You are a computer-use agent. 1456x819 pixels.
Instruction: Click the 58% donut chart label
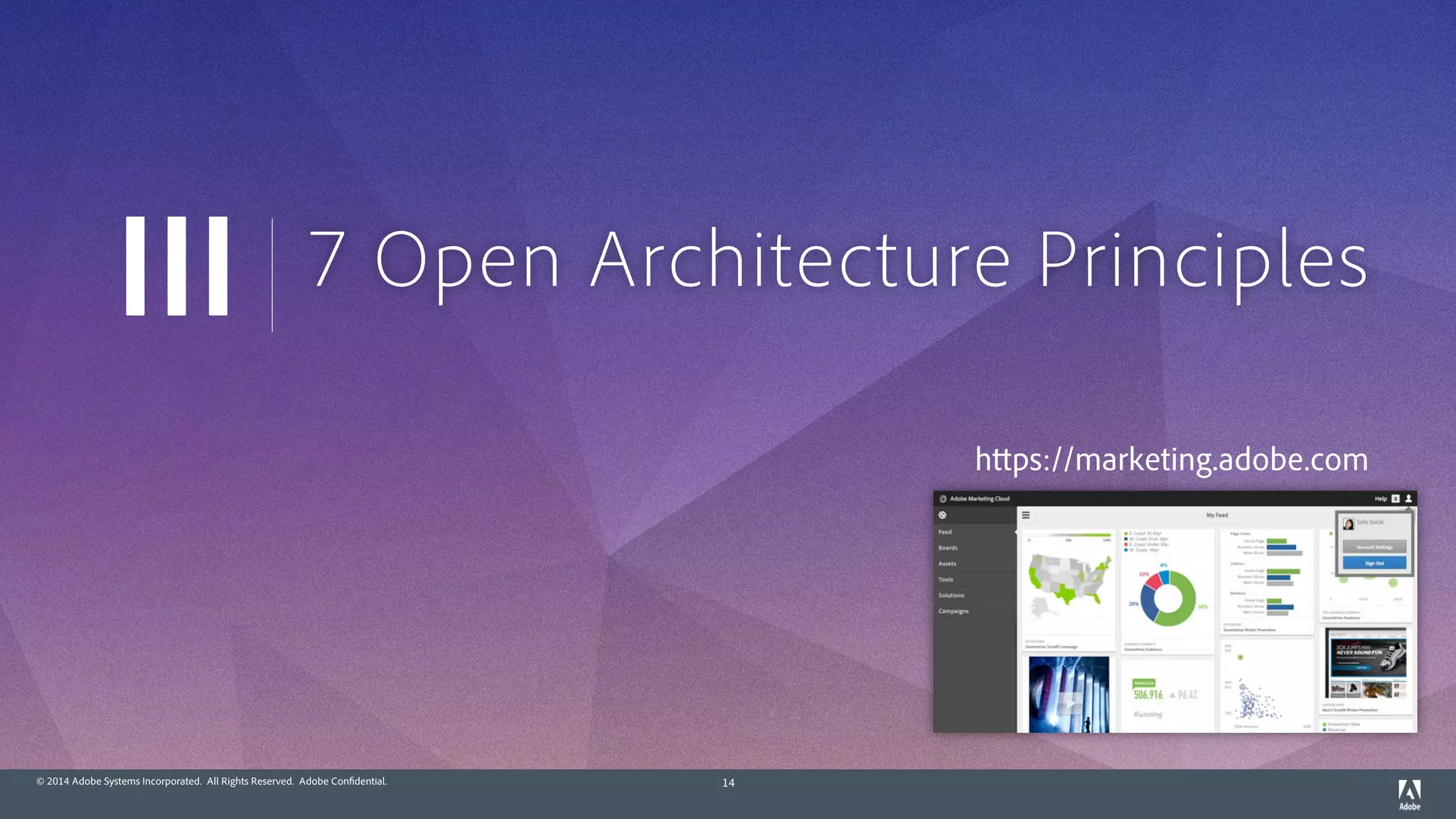[1204, 606]
